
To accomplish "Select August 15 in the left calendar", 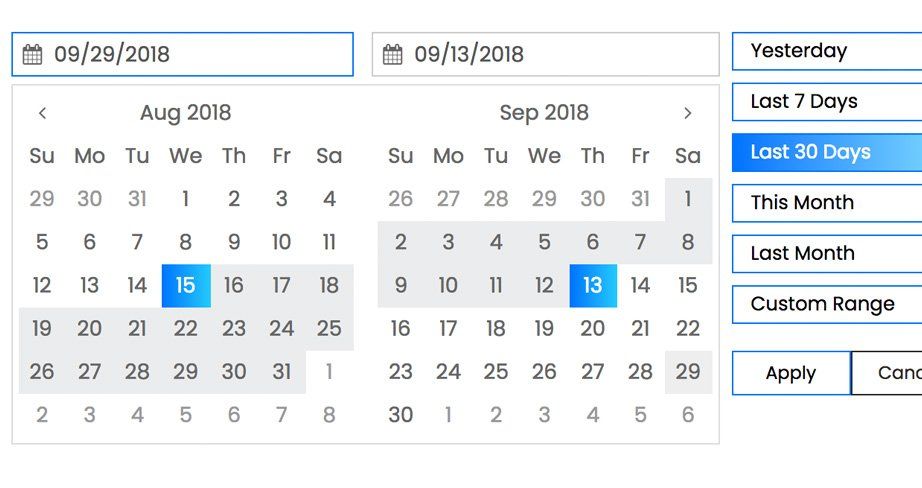I will coord(185,286).
